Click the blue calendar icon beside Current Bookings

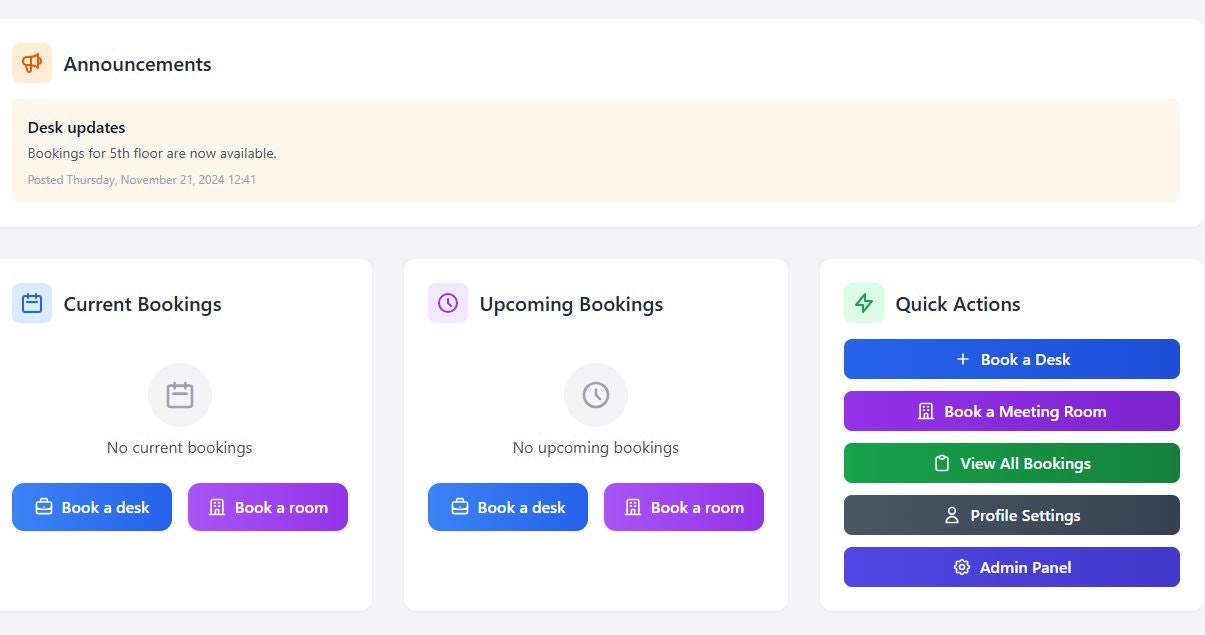coord(32,303)
